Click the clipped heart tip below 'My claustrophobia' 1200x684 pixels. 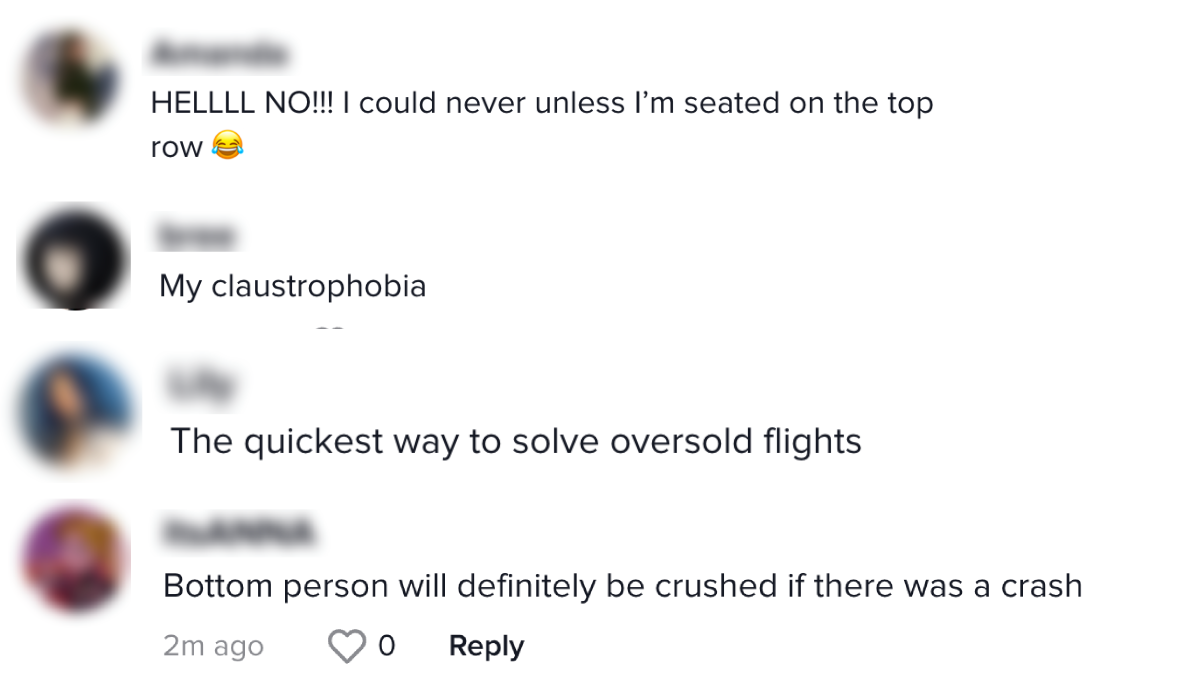coord(329,328)
